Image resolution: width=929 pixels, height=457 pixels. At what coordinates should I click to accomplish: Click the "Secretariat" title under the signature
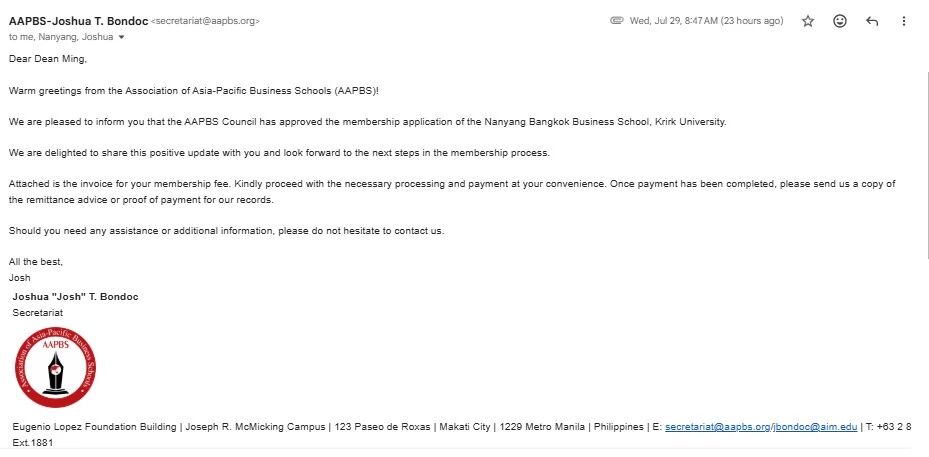pos(37,313)
